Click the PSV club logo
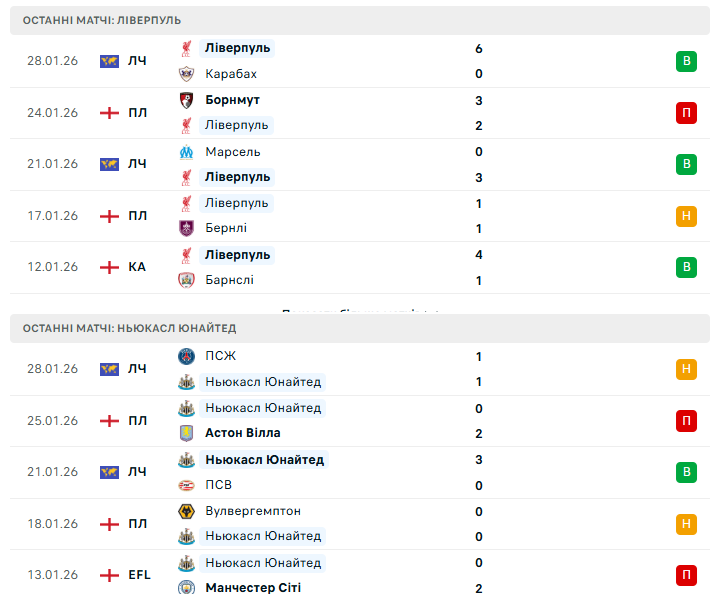Viewport: 718px width, 604px height. [186, 485]
